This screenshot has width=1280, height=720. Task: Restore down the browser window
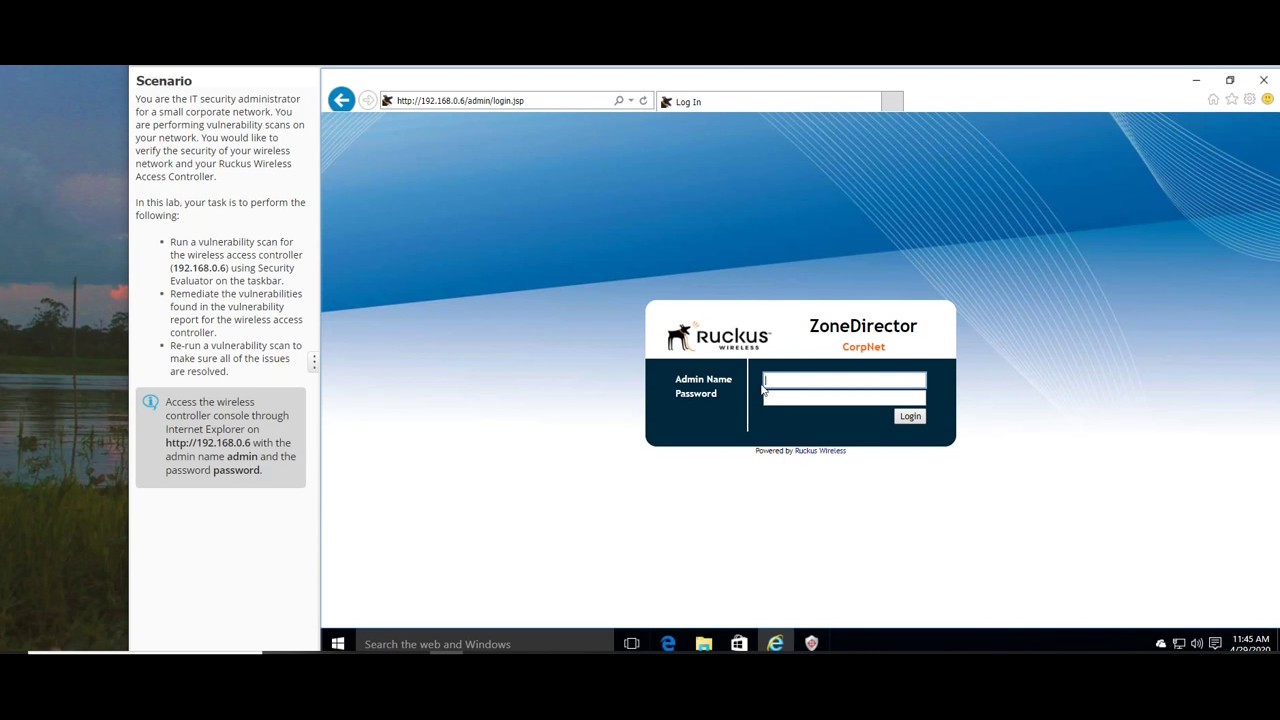(x=1230, y=80)
